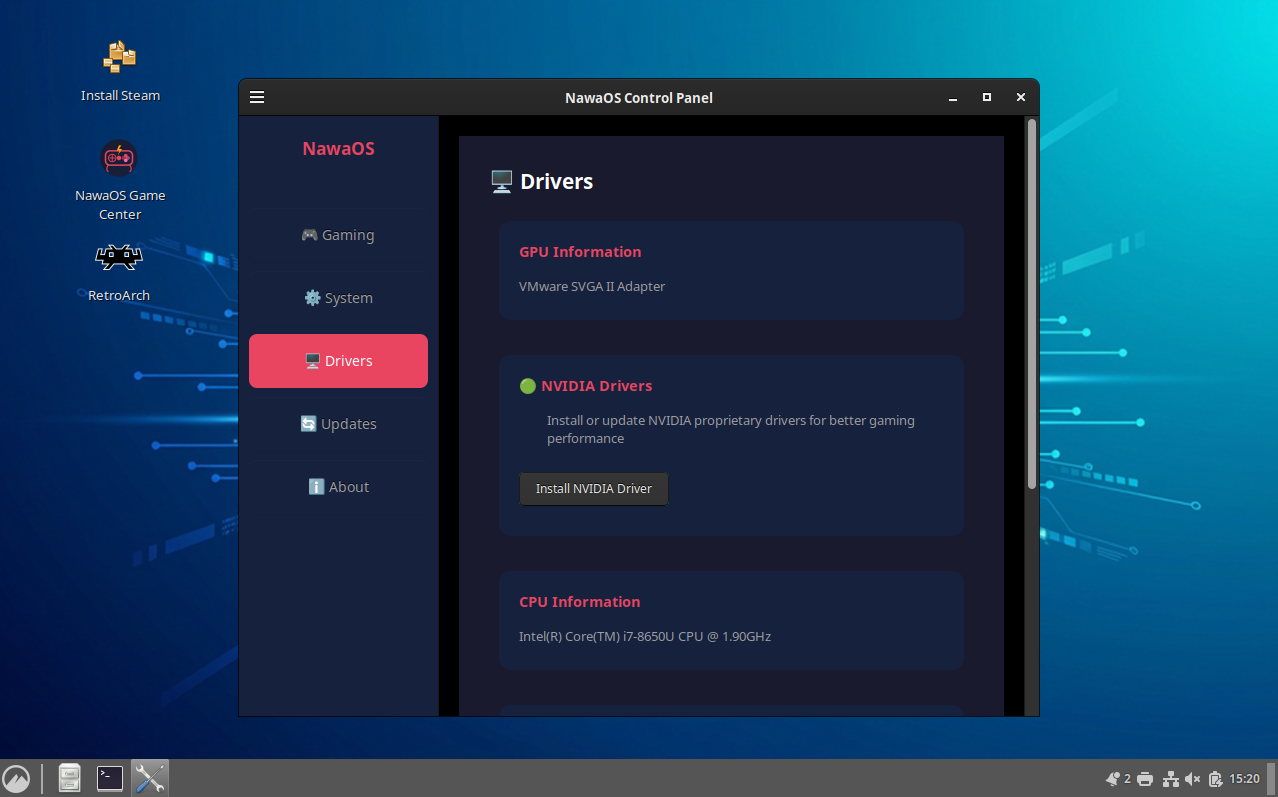Open the Install Steam desktop shortcut
The image size is (1278, 797).
click(x=119, y=57)
